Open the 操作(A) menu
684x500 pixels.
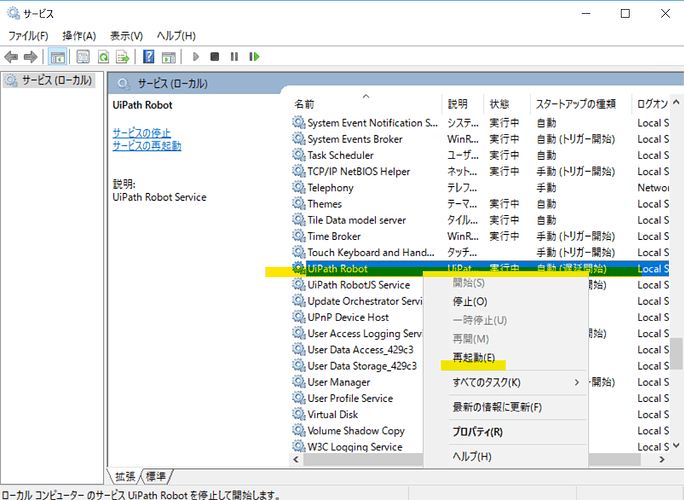(79, 36)
